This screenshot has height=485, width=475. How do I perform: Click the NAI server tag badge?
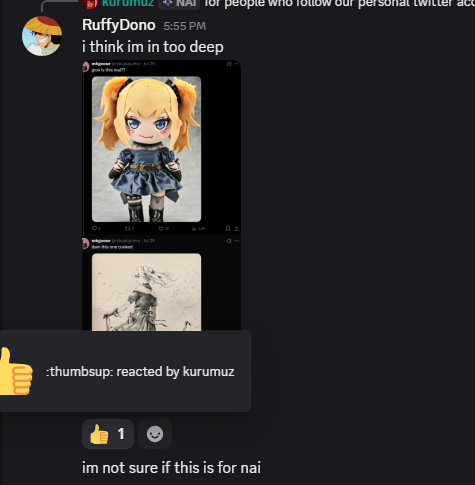click(x=179, y=4)
